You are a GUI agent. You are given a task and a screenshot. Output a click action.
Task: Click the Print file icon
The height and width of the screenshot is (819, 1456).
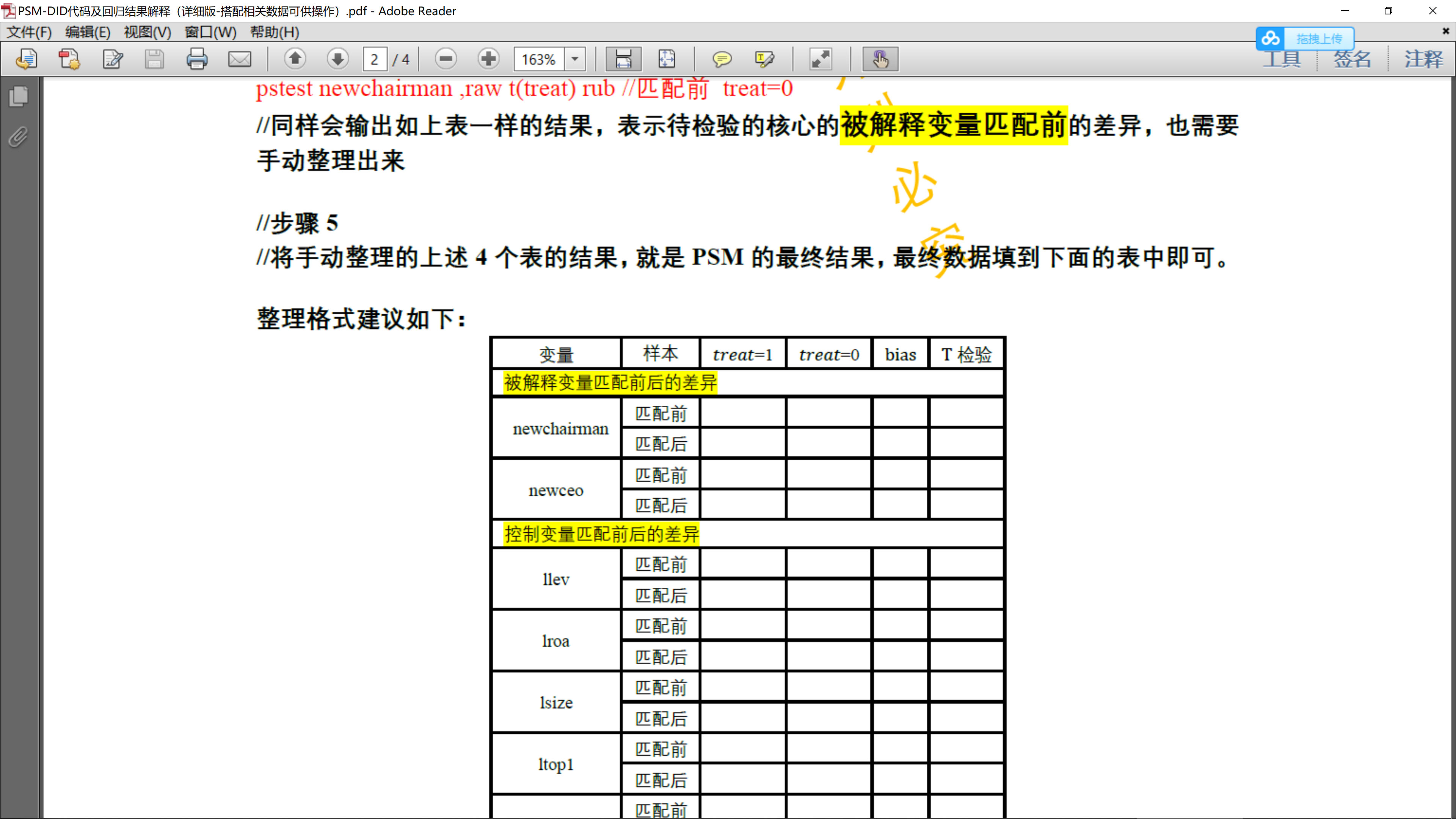(x=197, y=59)
